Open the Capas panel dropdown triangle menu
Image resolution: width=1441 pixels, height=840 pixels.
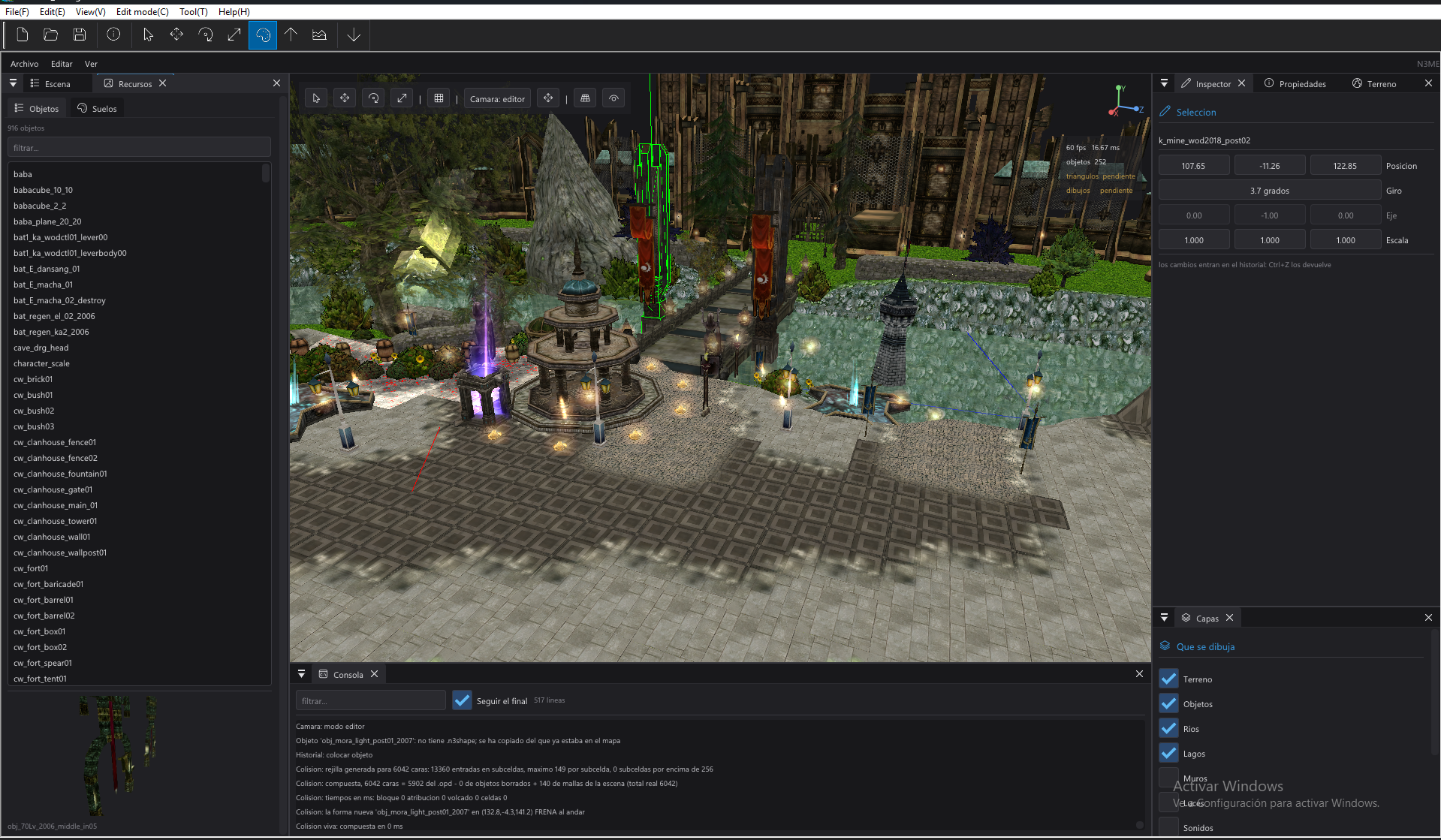pos(1164,618)
